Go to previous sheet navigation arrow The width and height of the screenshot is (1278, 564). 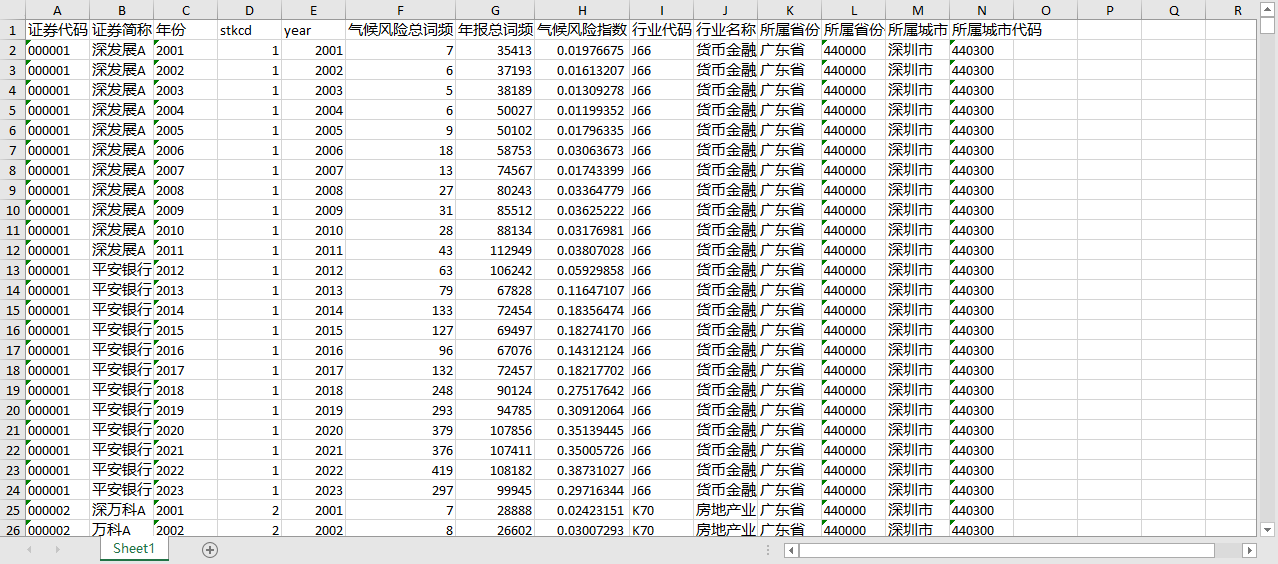[x=29, y=549]
